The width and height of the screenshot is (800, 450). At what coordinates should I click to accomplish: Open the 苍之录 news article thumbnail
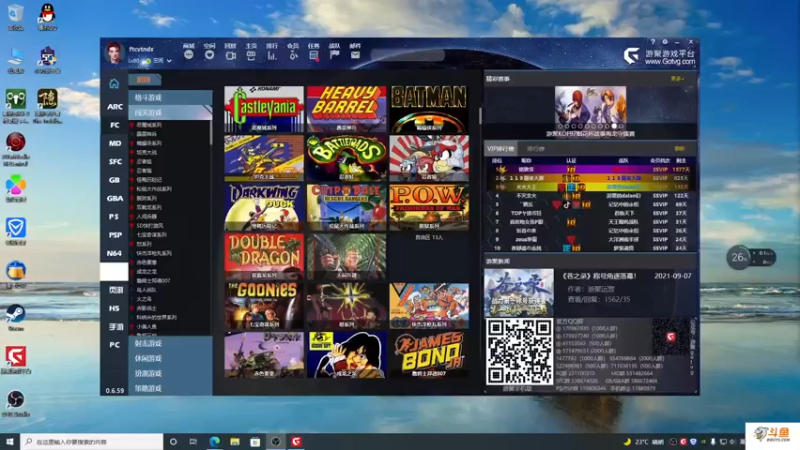519,293
